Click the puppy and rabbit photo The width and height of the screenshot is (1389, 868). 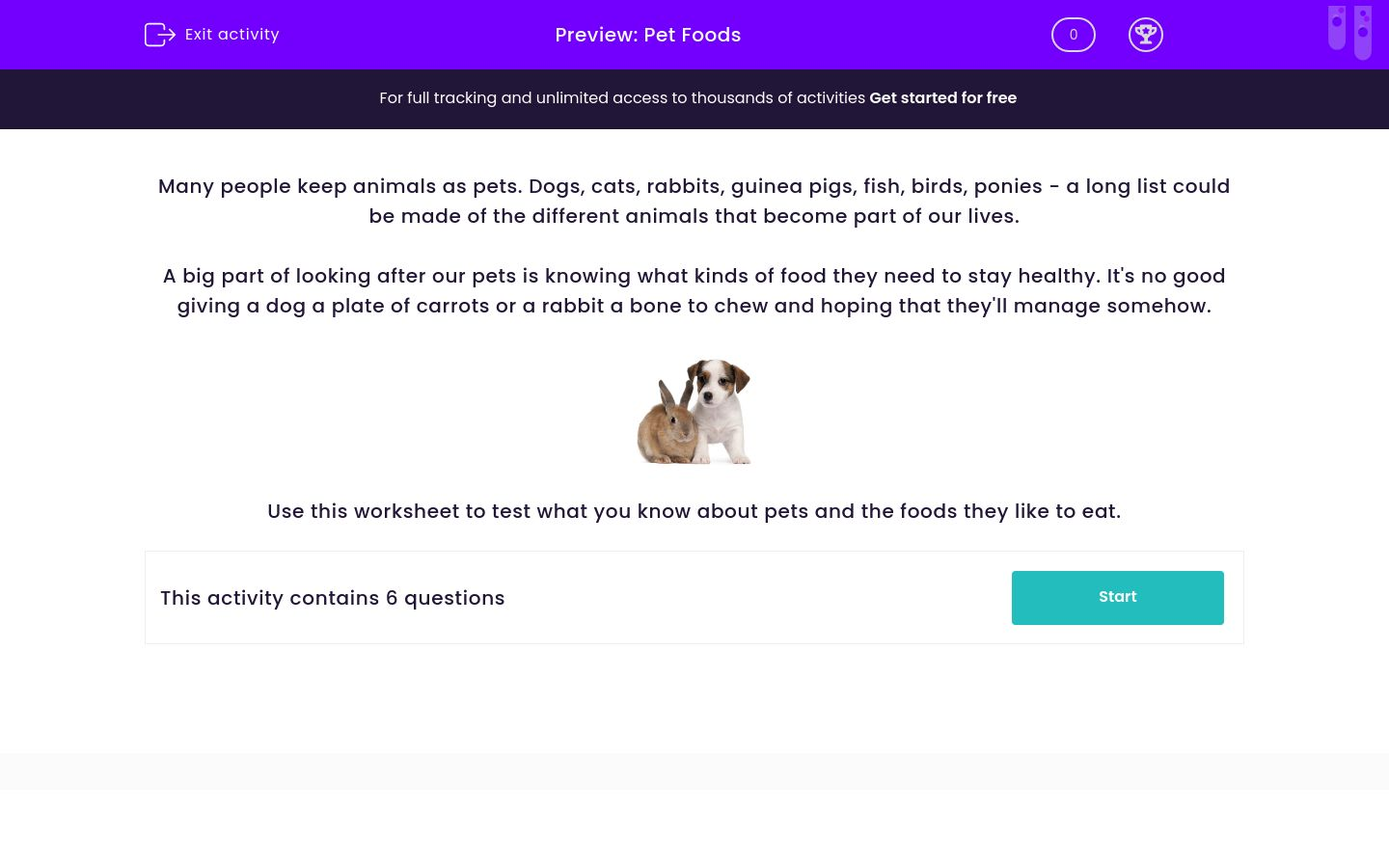(694, 411)
